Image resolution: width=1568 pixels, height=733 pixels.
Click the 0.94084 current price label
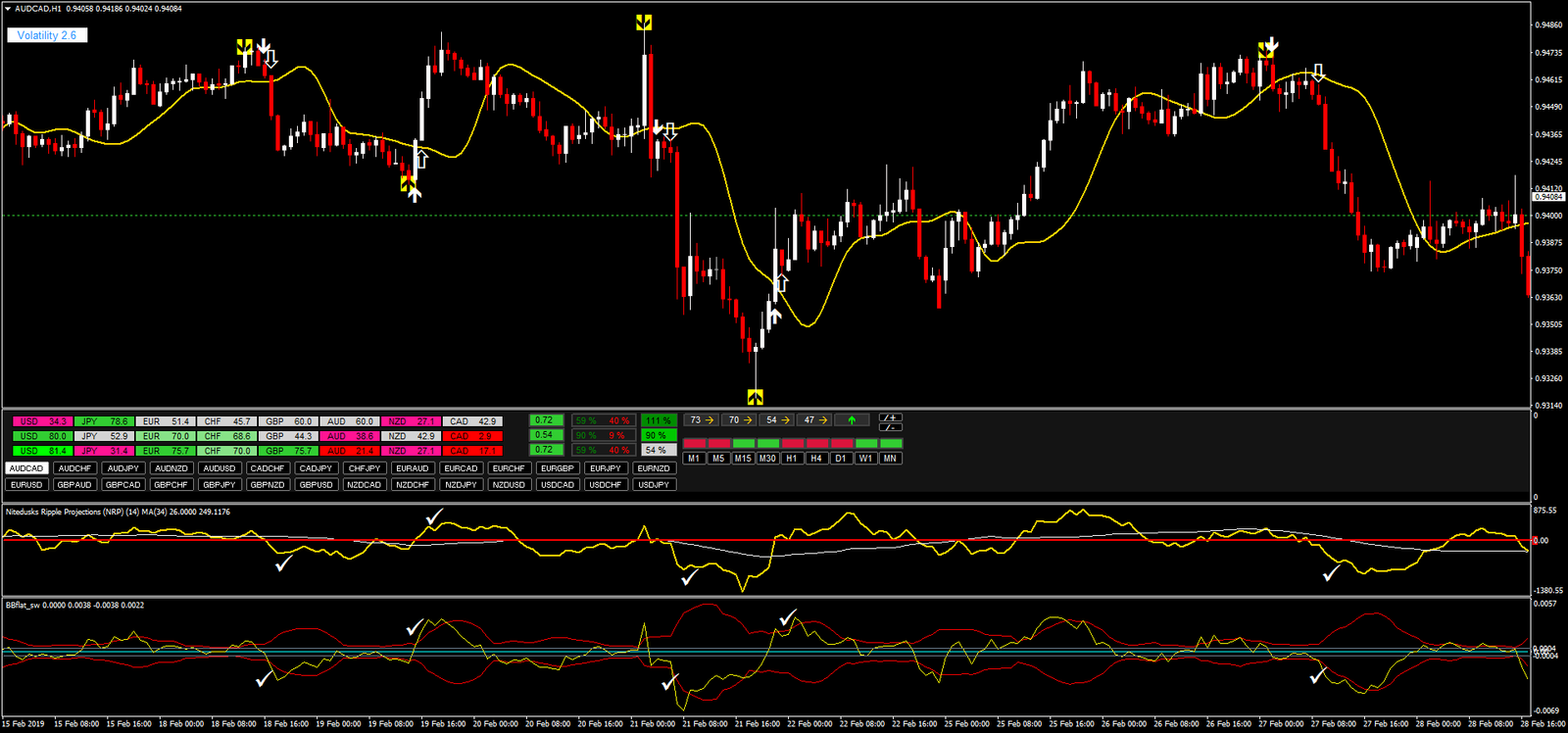[x=1548, y=197]
